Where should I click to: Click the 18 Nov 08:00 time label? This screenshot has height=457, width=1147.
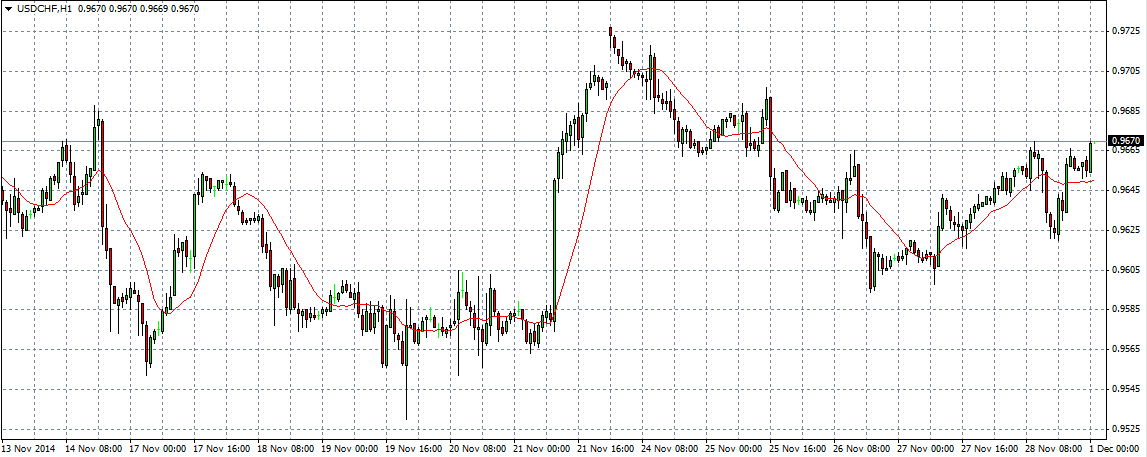[289, 449]
